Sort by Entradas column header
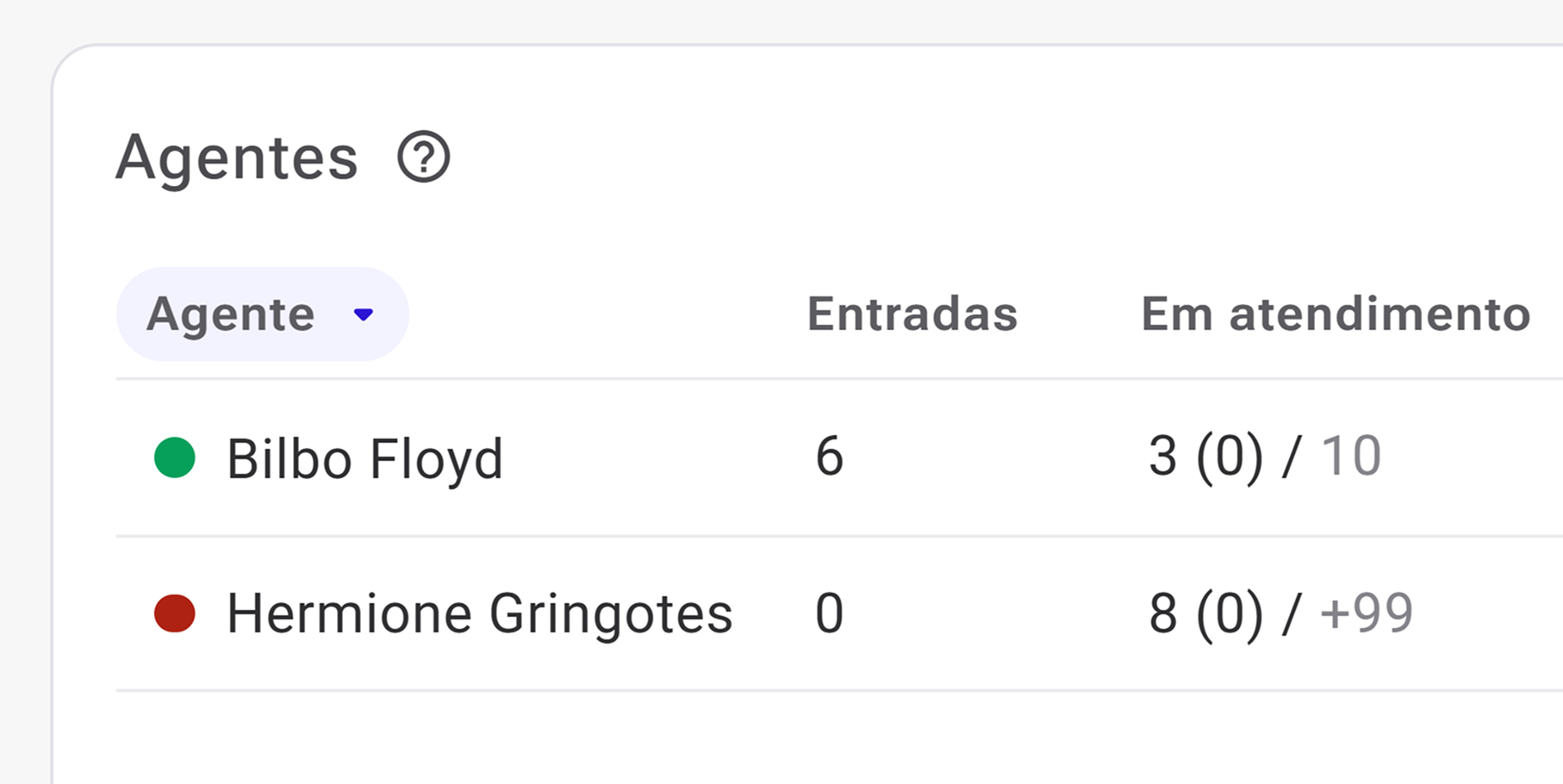The width and height of the screenshot is (1563, 784). (x=912, y=314)
